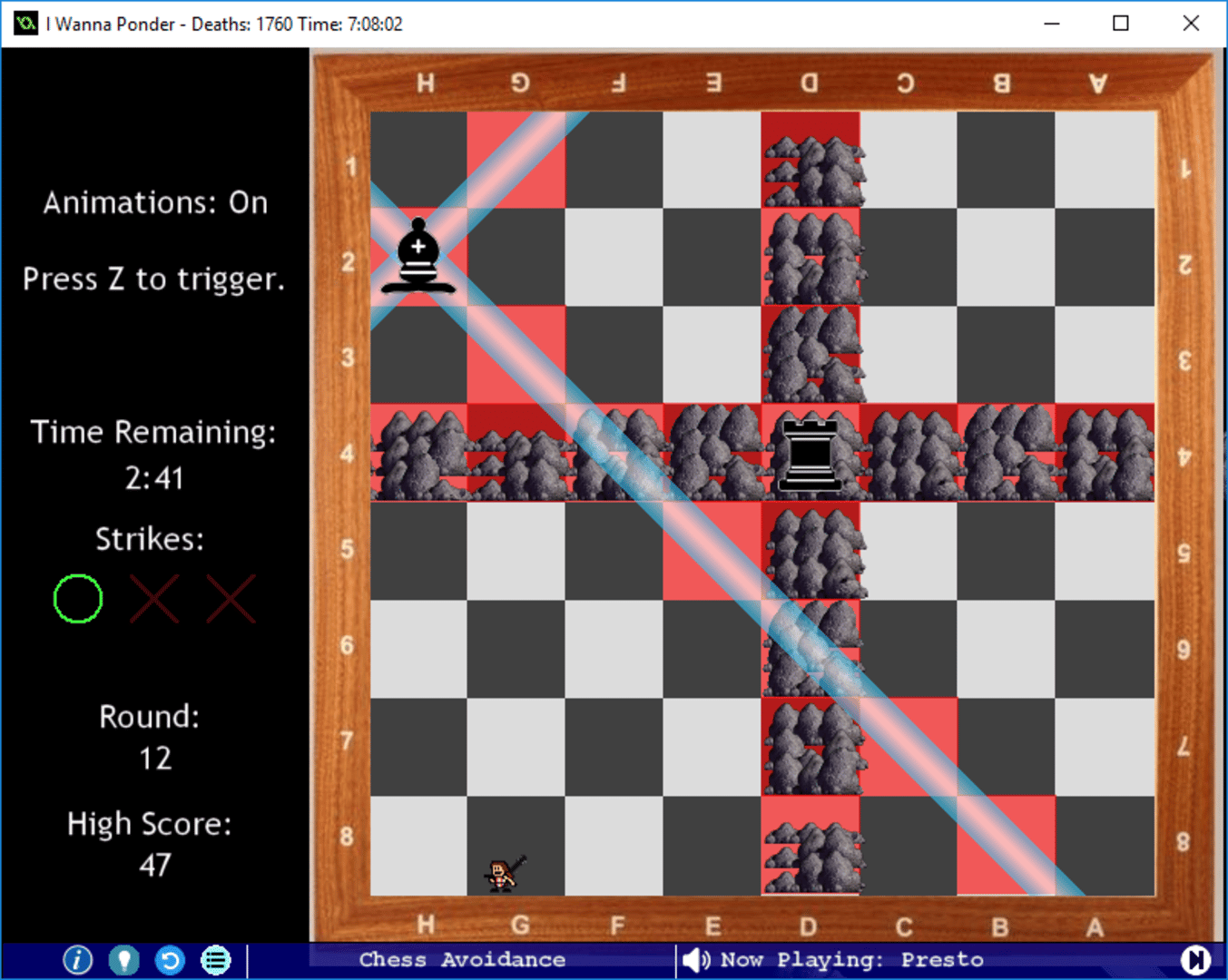This screenshot has height=980, width=1228.
Task: Click the black rook piece on D4
Action: coord(810,452)
